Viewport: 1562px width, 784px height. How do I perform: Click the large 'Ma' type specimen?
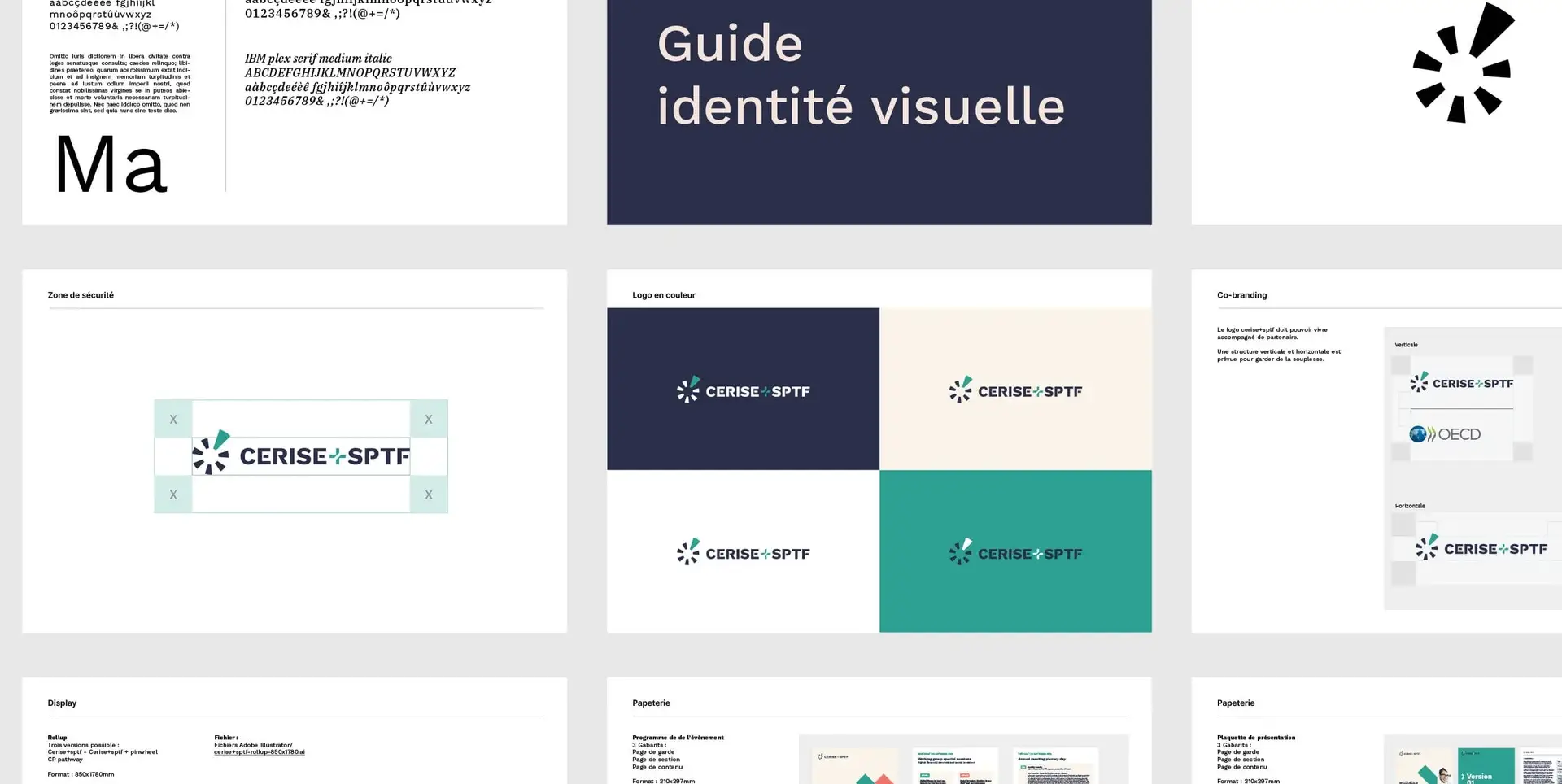[111, 165]
